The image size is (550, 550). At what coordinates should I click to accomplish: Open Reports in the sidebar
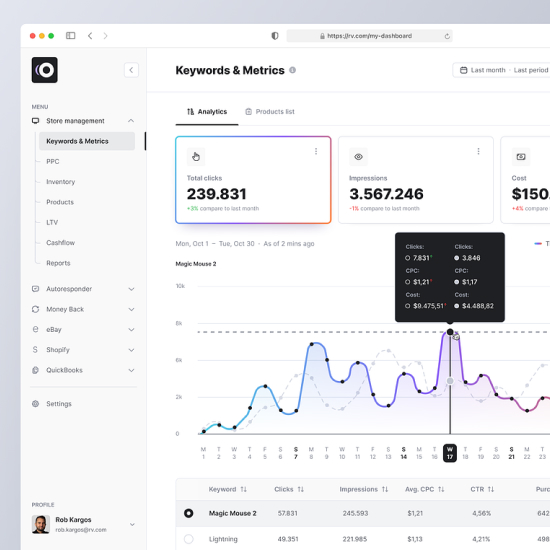pyautogui.click(x=58, y=263)
